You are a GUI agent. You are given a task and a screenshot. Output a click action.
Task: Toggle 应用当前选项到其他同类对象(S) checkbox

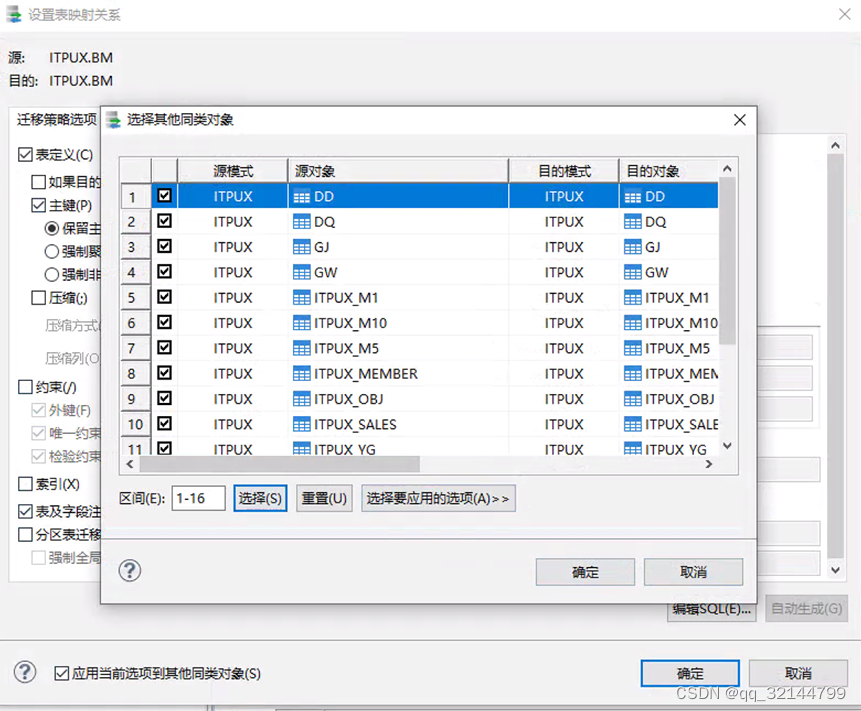62,673
